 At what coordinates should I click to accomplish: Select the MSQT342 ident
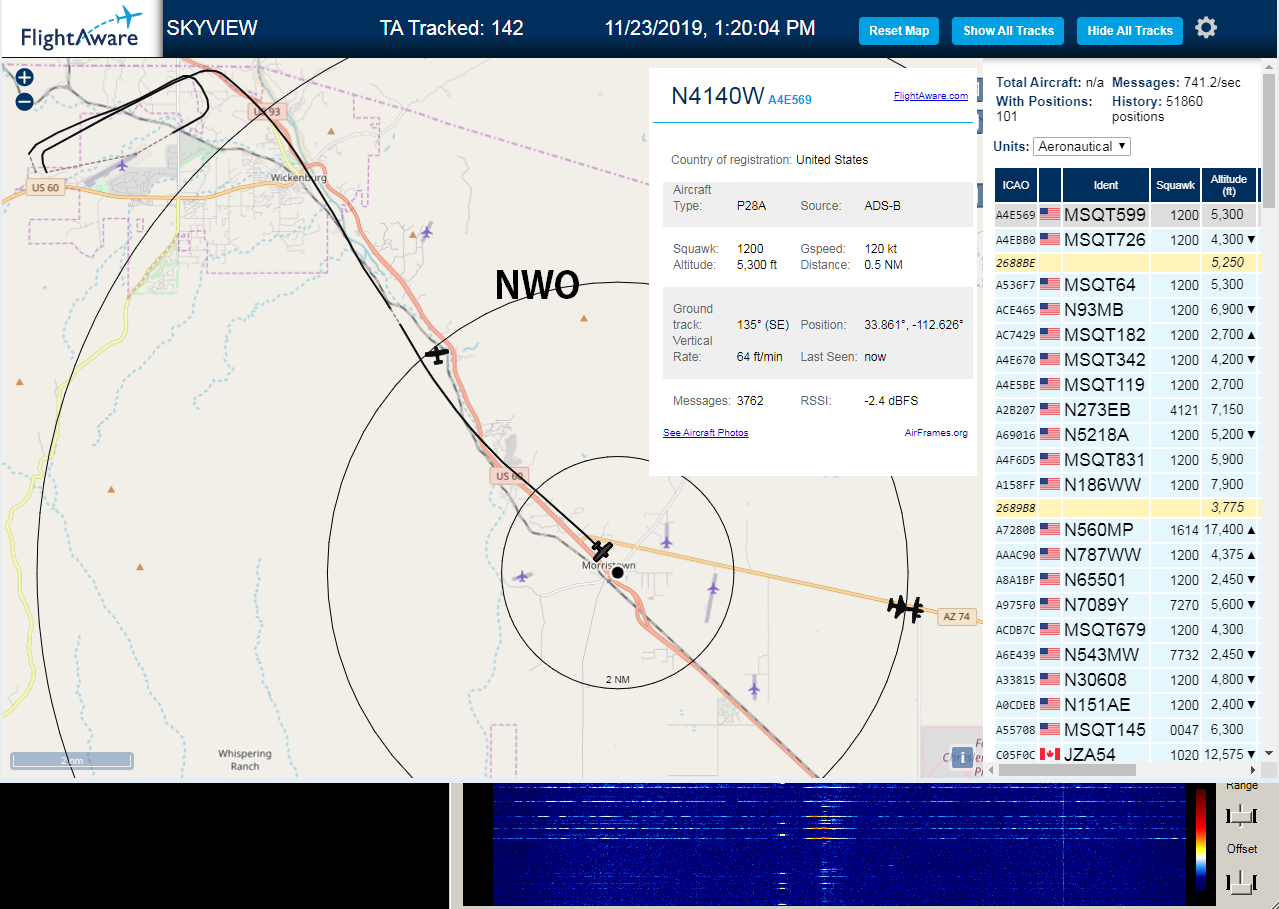1105,360
